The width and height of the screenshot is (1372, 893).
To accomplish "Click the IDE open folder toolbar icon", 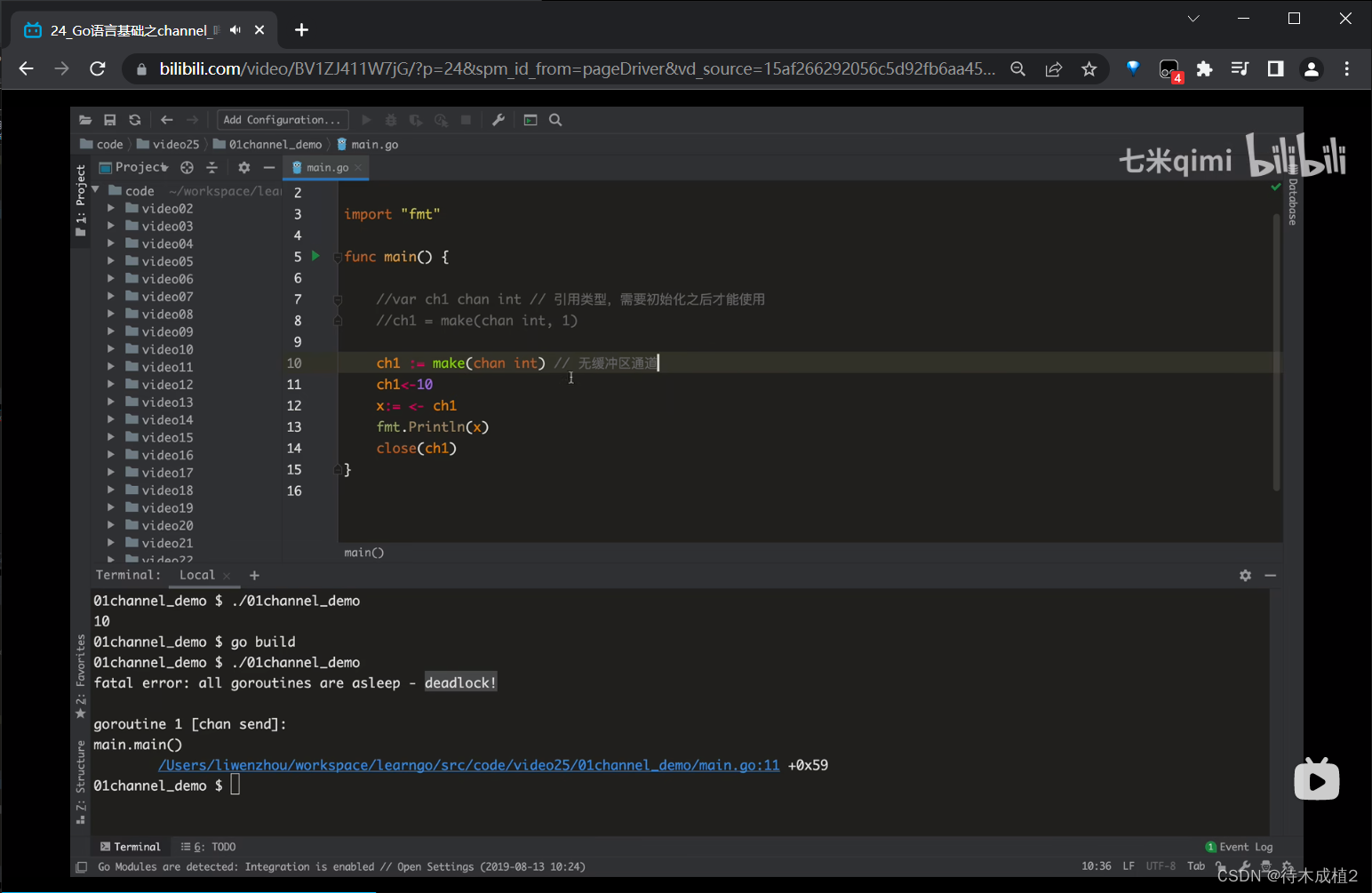I will [x=85, y=120].
